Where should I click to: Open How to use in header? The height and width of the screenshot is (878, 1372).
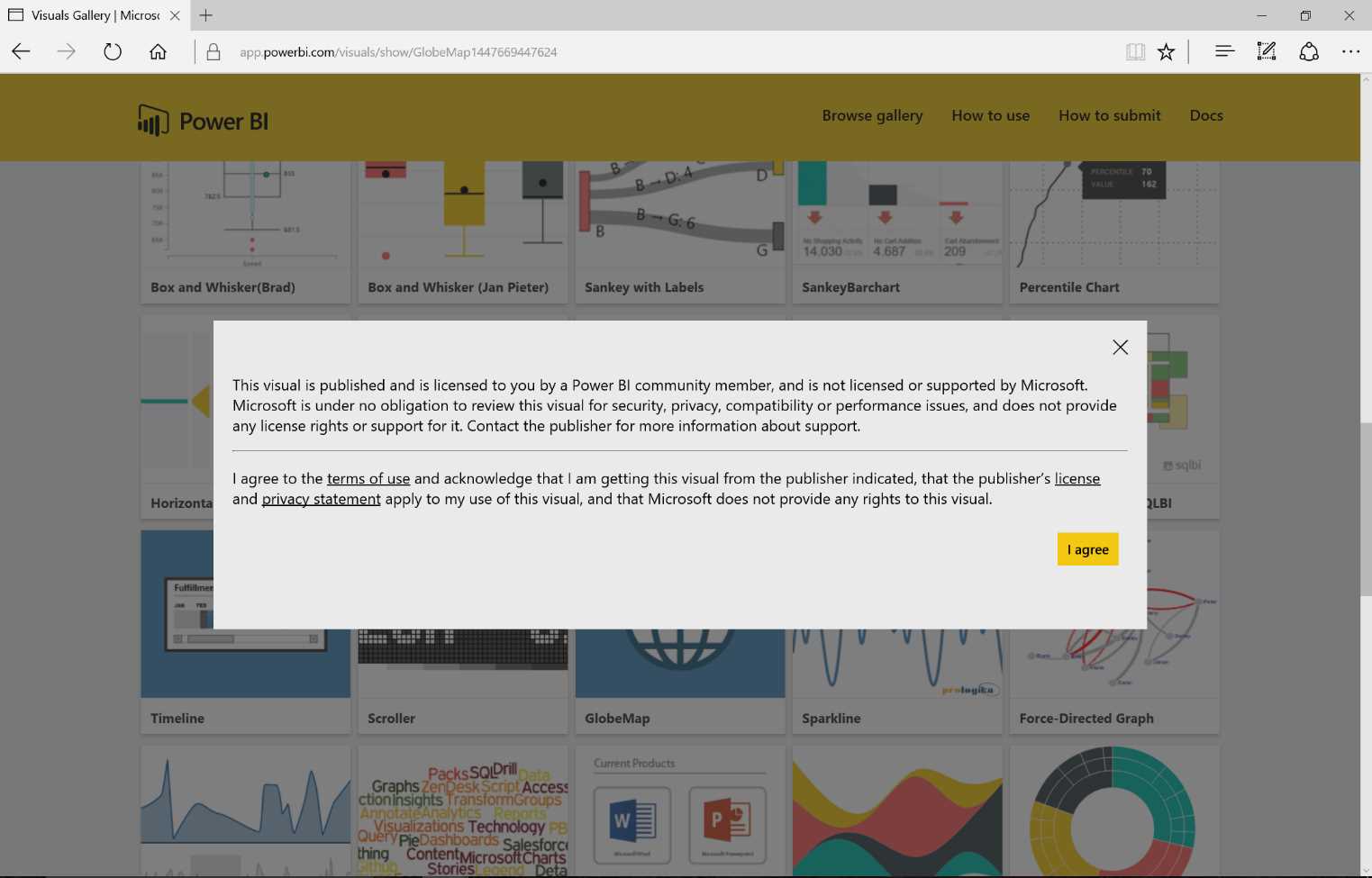(x=990, y=115)
